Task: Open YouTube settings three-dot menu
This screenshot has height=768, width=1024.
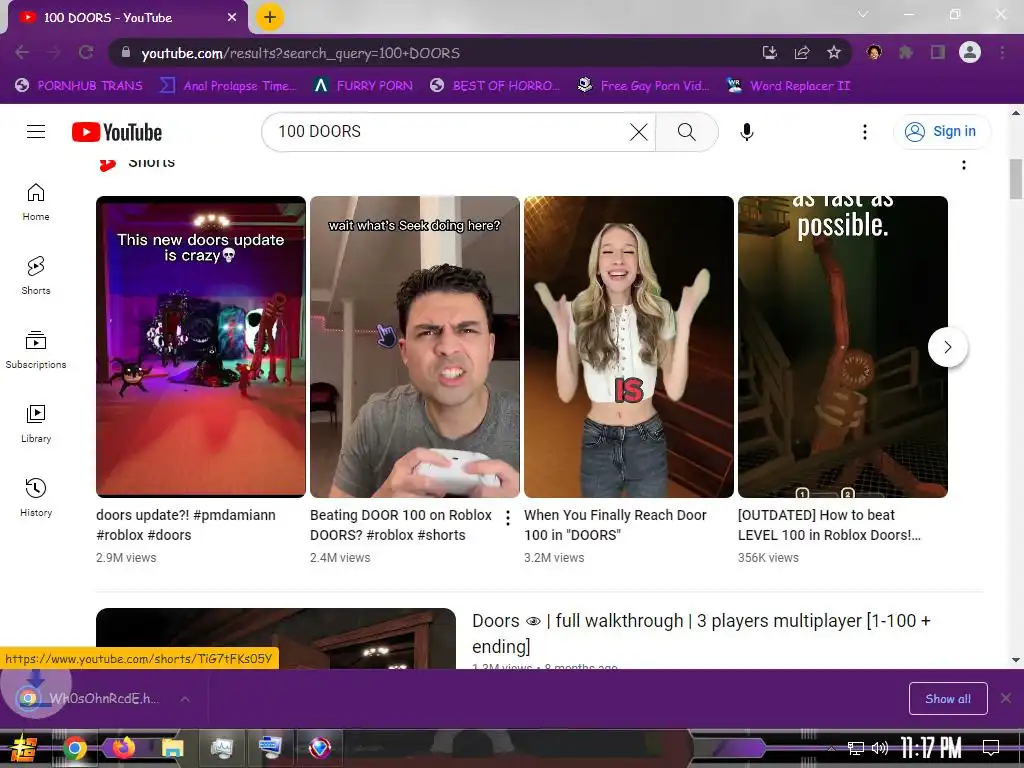Action: 865,132
